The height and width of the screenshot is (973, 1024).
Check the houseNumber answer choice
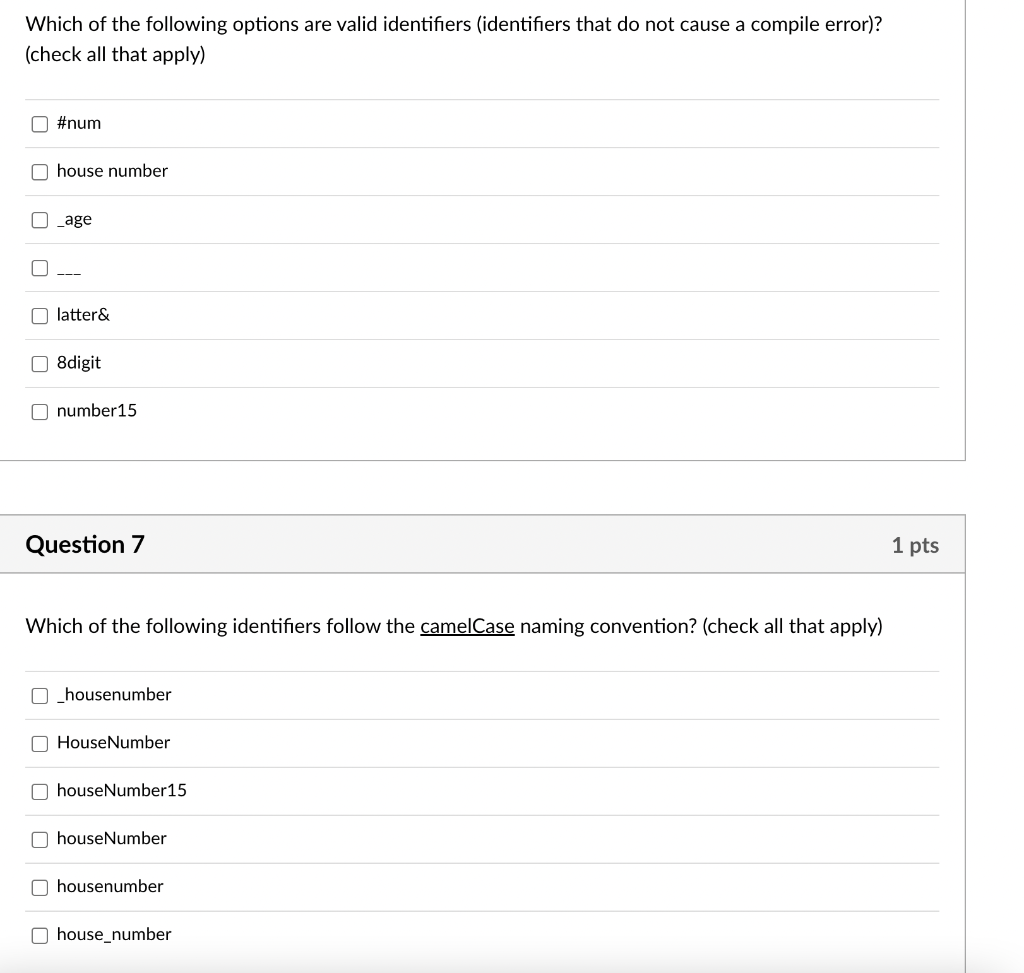(x=39, y=839)
